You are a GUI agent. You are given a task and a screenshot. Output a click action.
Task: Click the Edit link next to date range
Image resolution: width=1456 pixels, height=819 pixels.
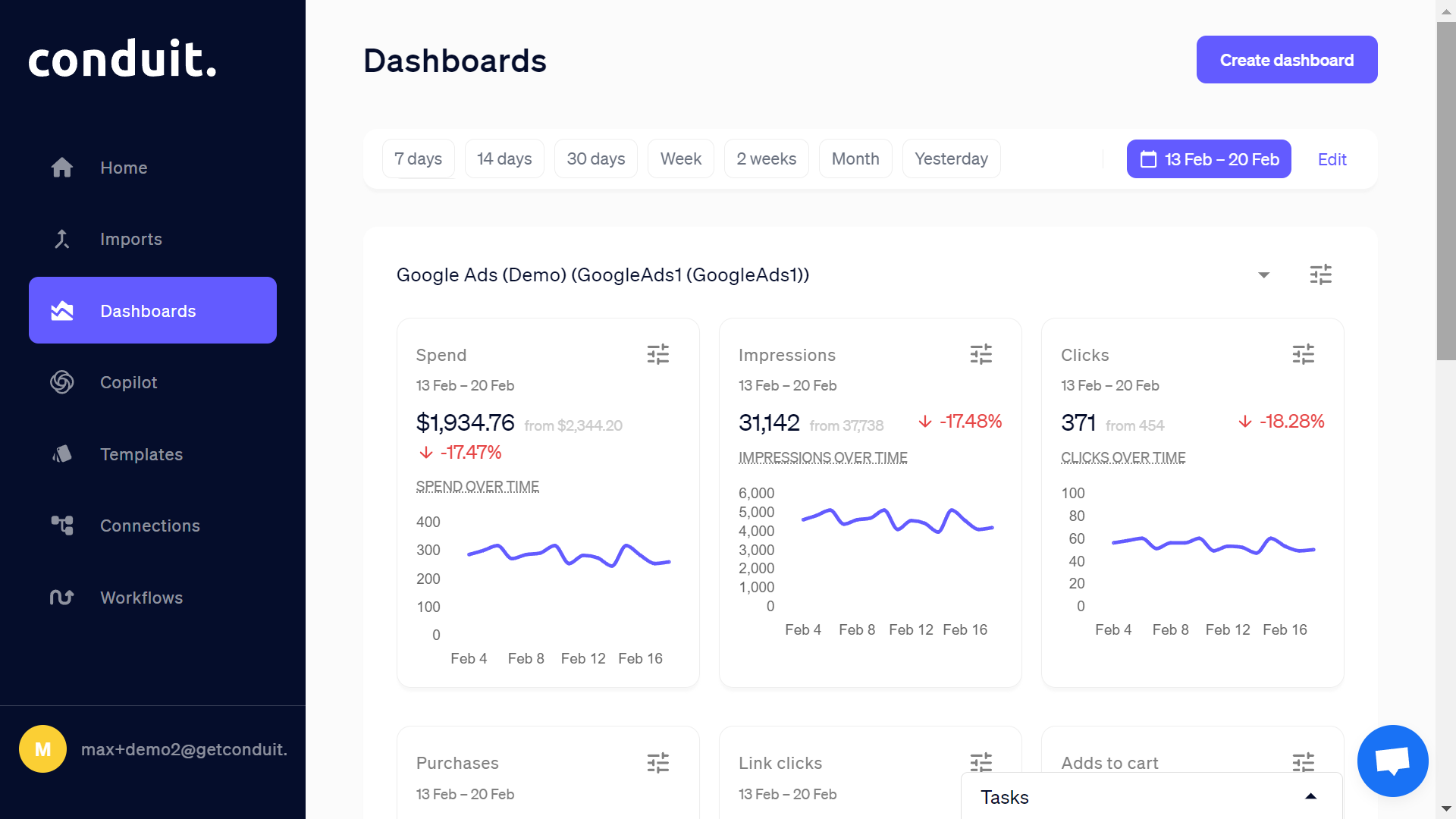[x=1333, y=158]
